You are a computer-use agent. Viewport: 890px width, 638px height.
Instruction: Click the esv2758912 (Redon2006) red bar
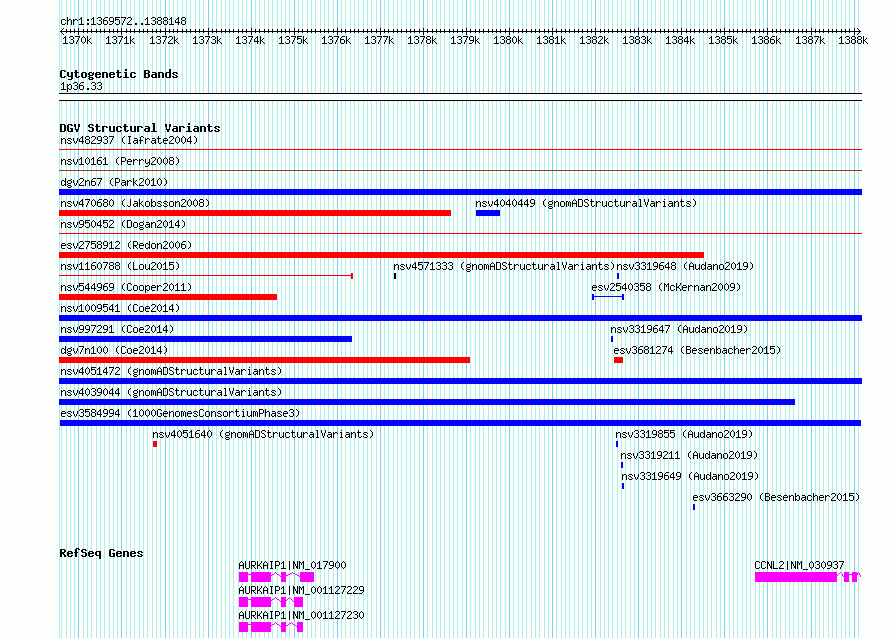(x=381, y=255)
